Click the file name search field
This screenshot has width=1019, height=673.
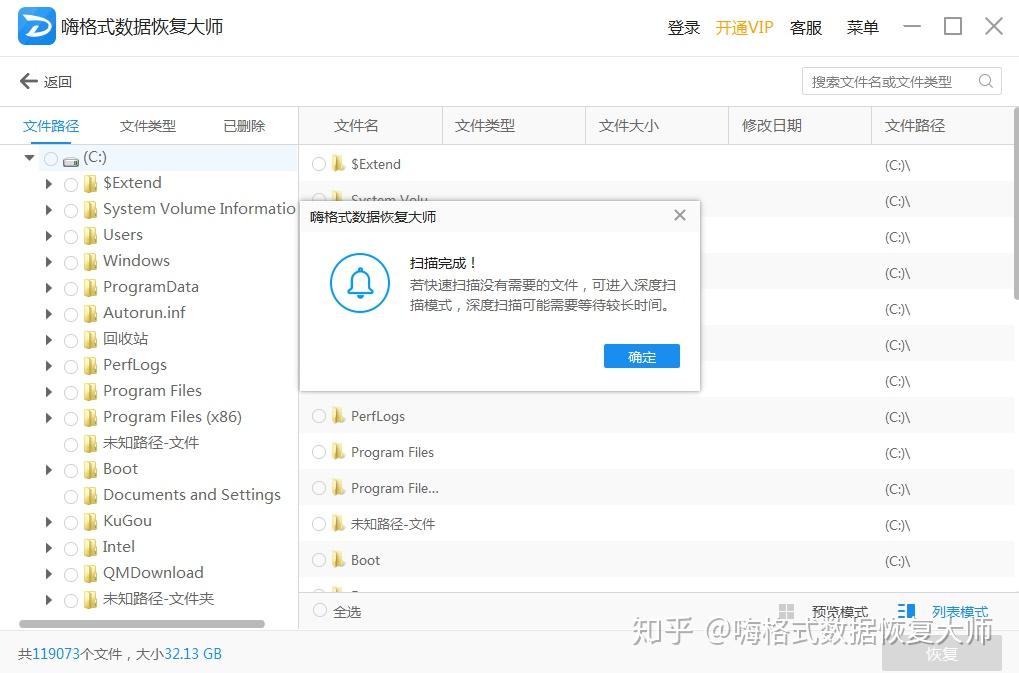pyautogui.click(x=890, y=82)
